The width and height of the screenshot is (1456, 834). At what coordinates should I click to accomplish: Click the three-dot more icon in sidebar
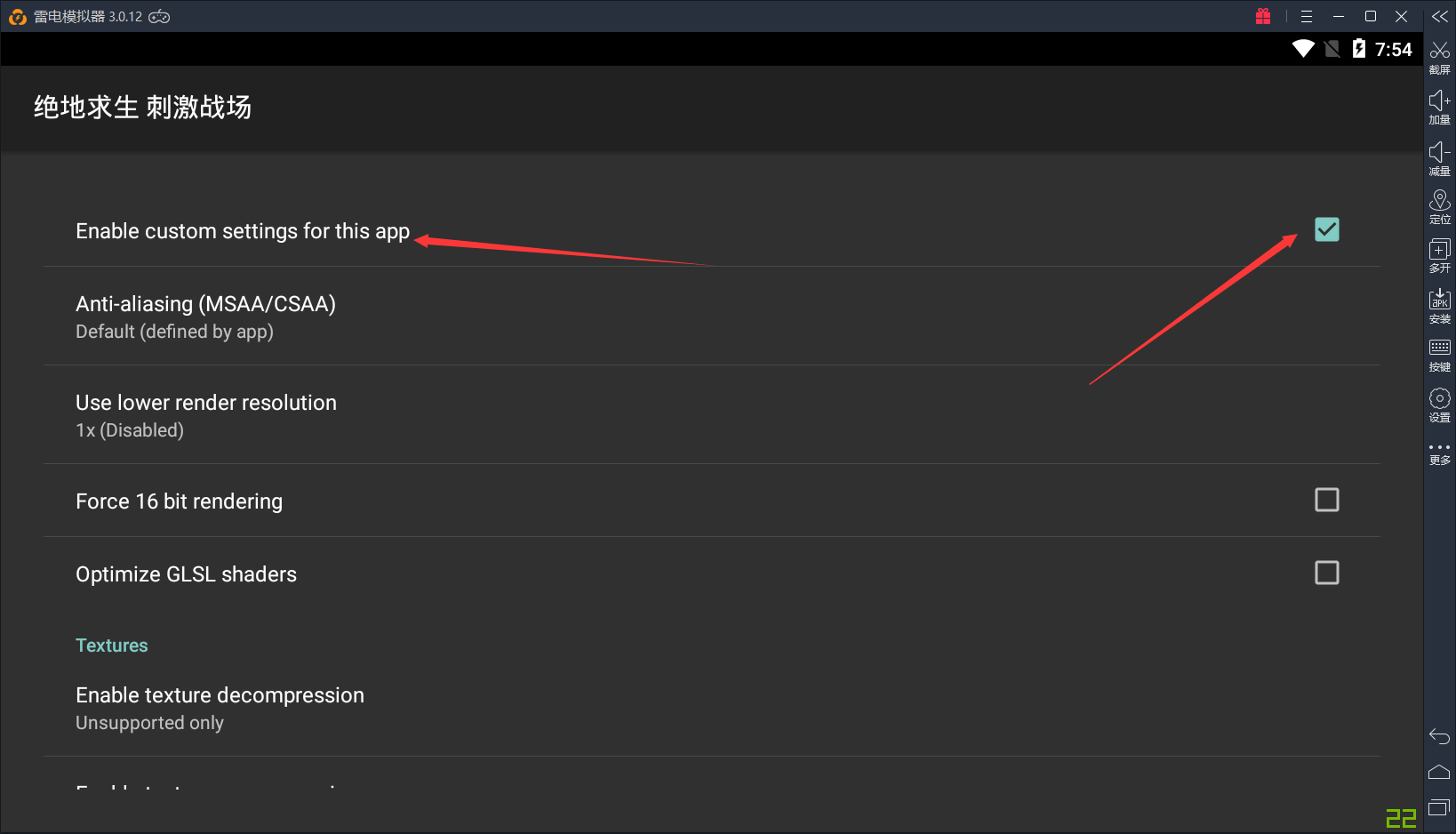click(1439, 448)
